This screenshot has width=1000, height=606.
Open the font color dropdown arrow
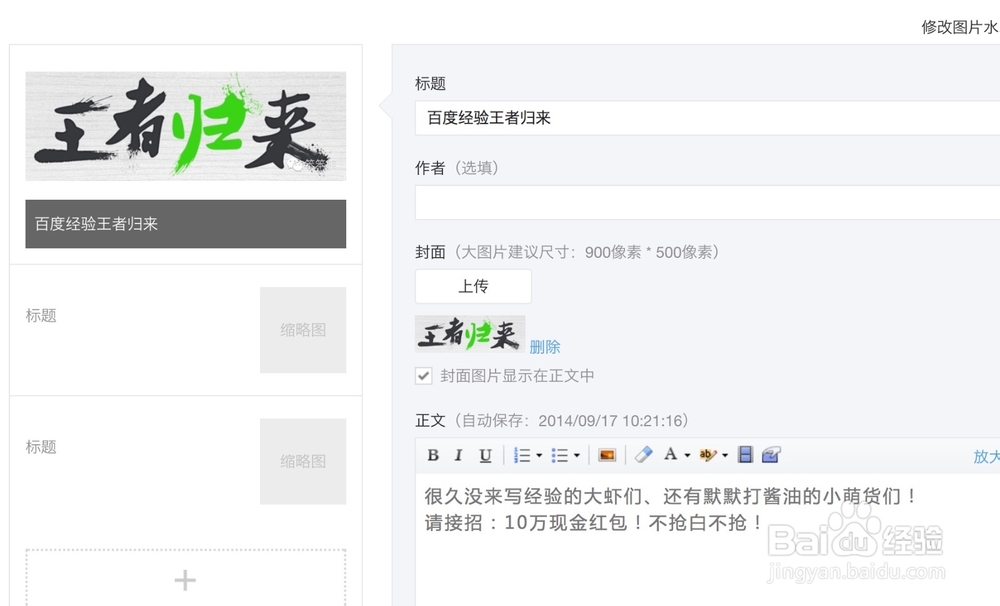coord(687,455)
